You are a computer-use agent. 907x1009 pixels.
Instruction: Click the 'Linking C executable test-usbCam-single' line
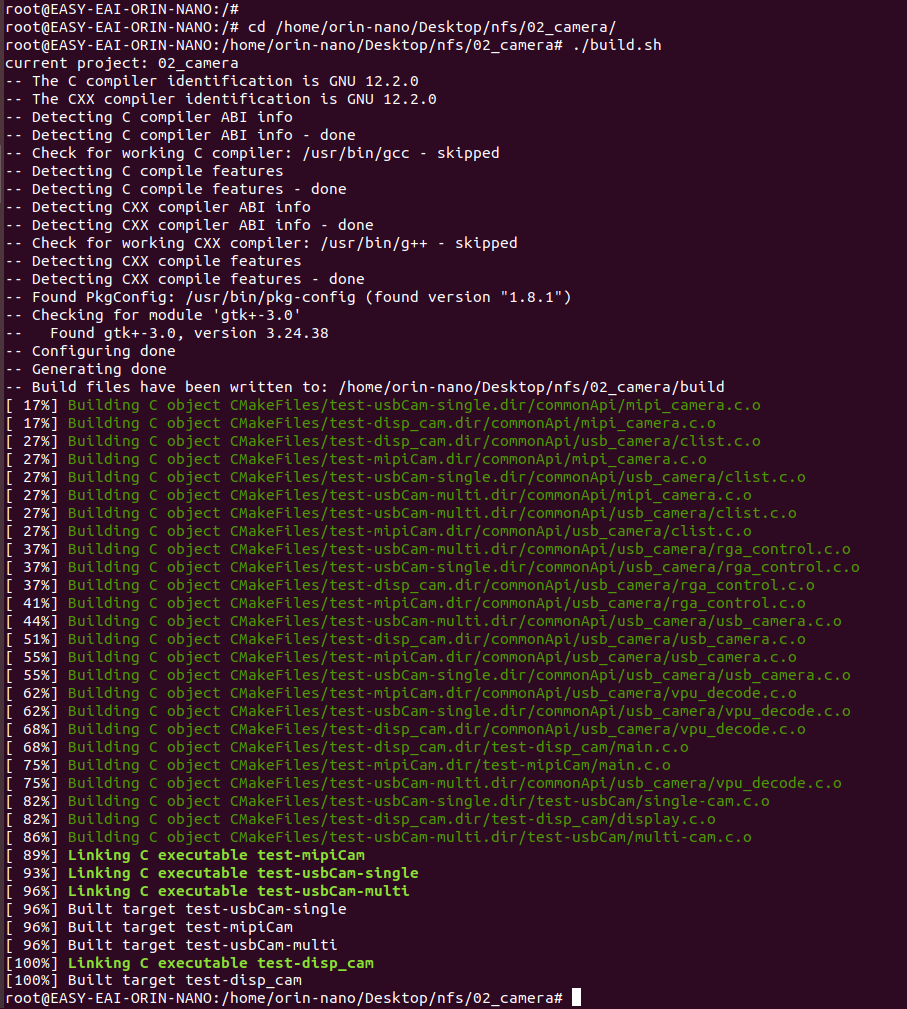tap(243, 873)
